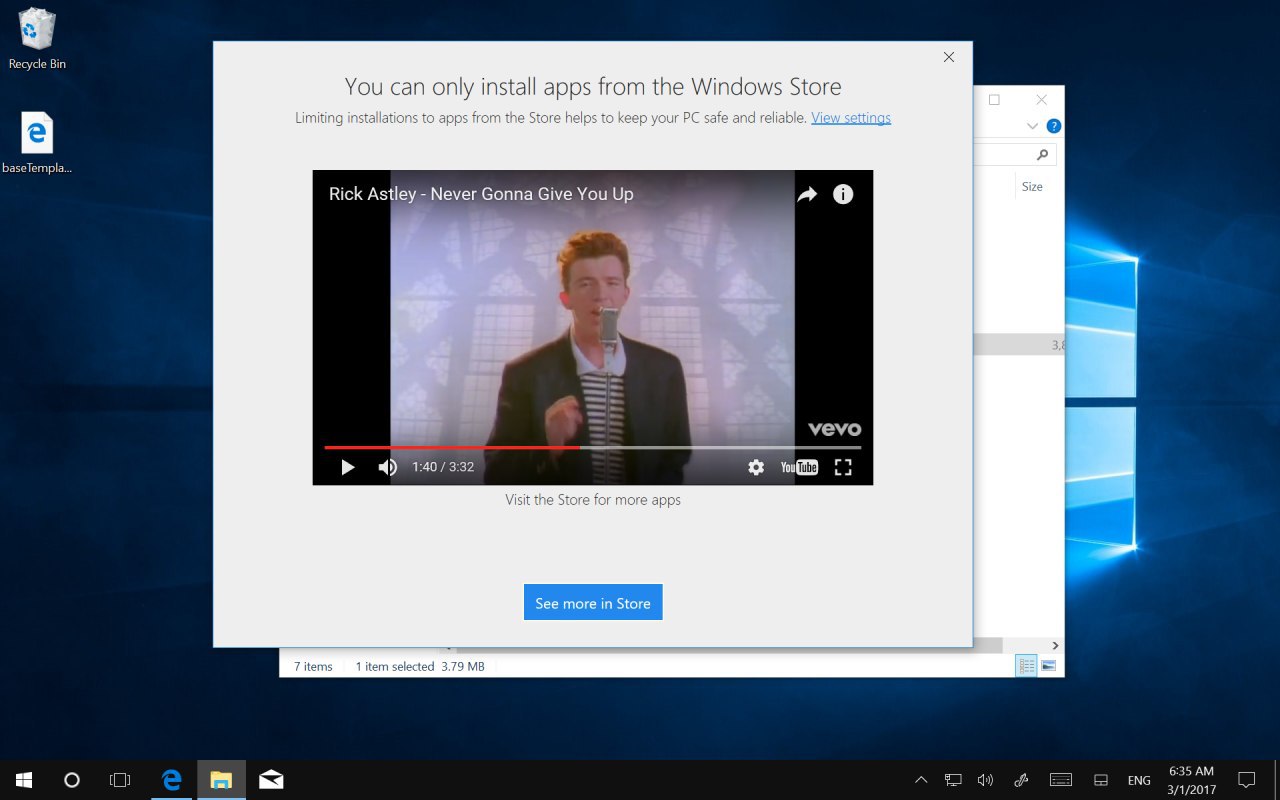Close the File Explorer window
Screen dimensions: 1280x800
[x=1041, y=100]
